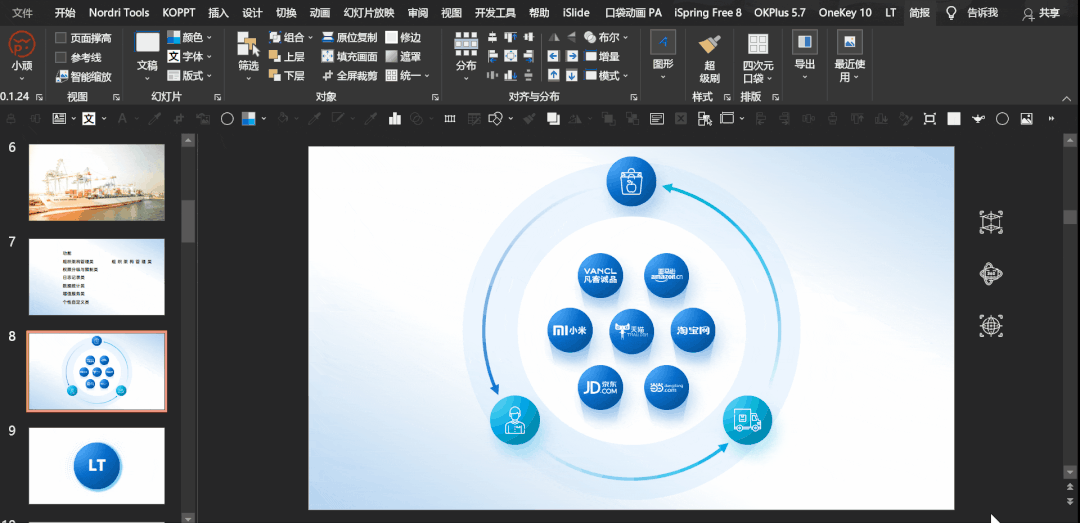Click the 智能缩放 smart zoom icon
Image resolution: width=1080 pixels, height=523 pixels.
coord(62,76)
